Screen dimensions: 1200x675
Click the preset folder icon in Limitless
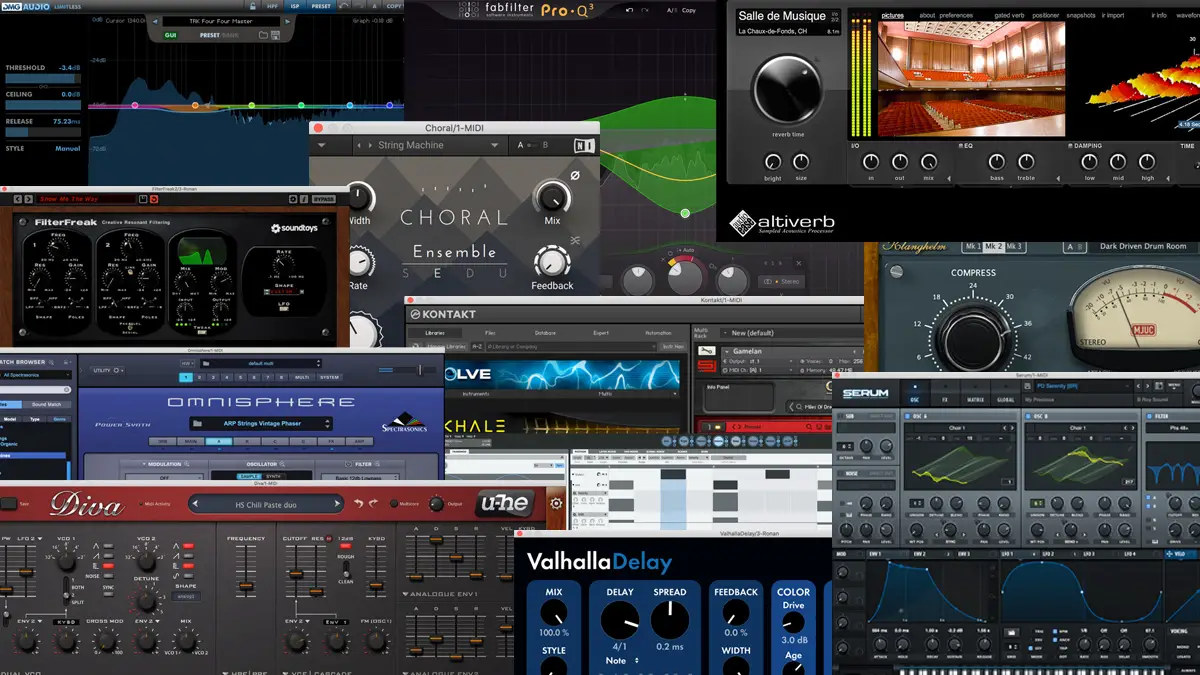(265, 35)
